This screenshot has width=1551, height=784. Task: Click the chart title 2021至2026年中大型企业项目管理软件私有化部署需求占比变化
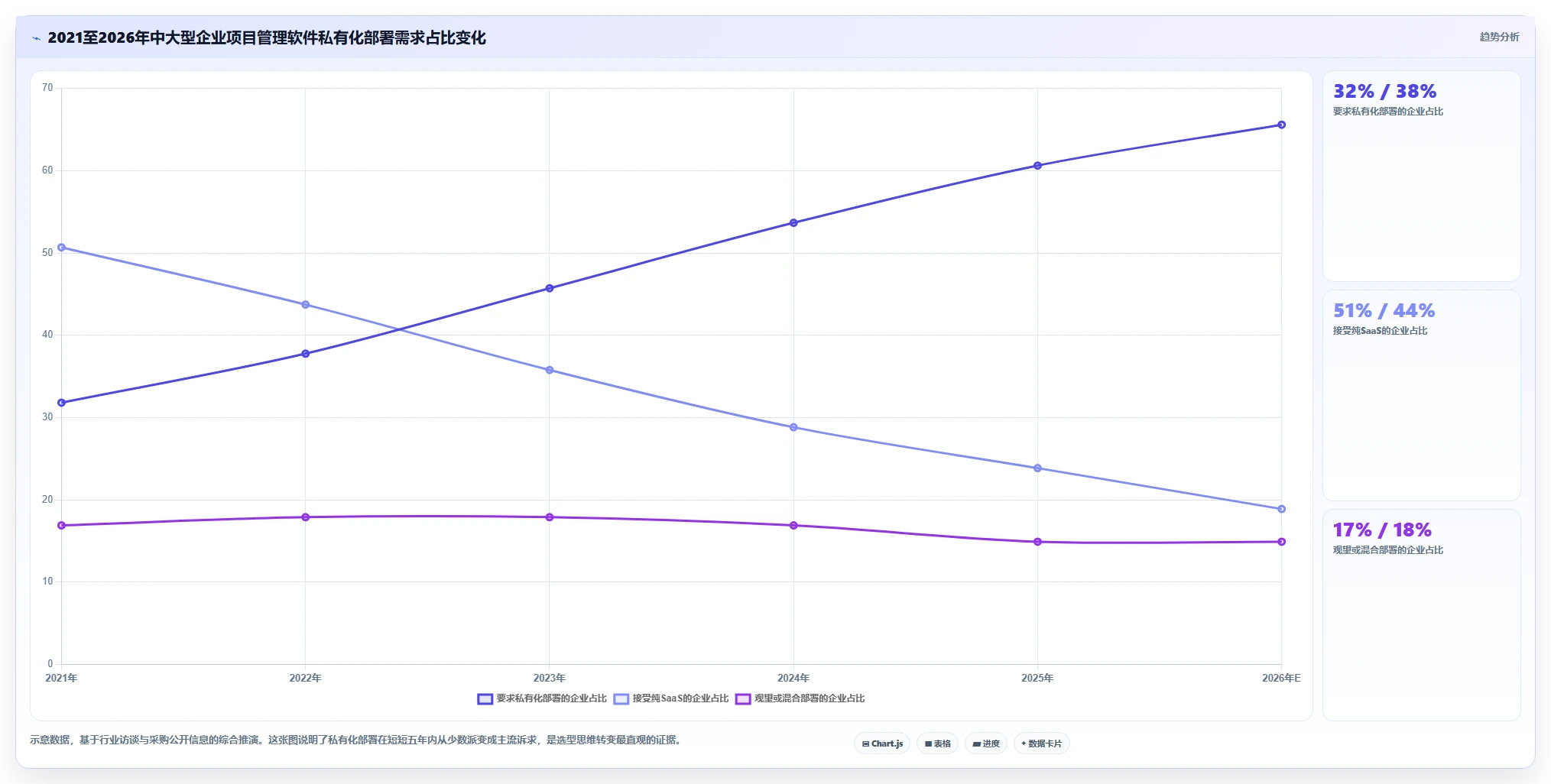point(267,38)
